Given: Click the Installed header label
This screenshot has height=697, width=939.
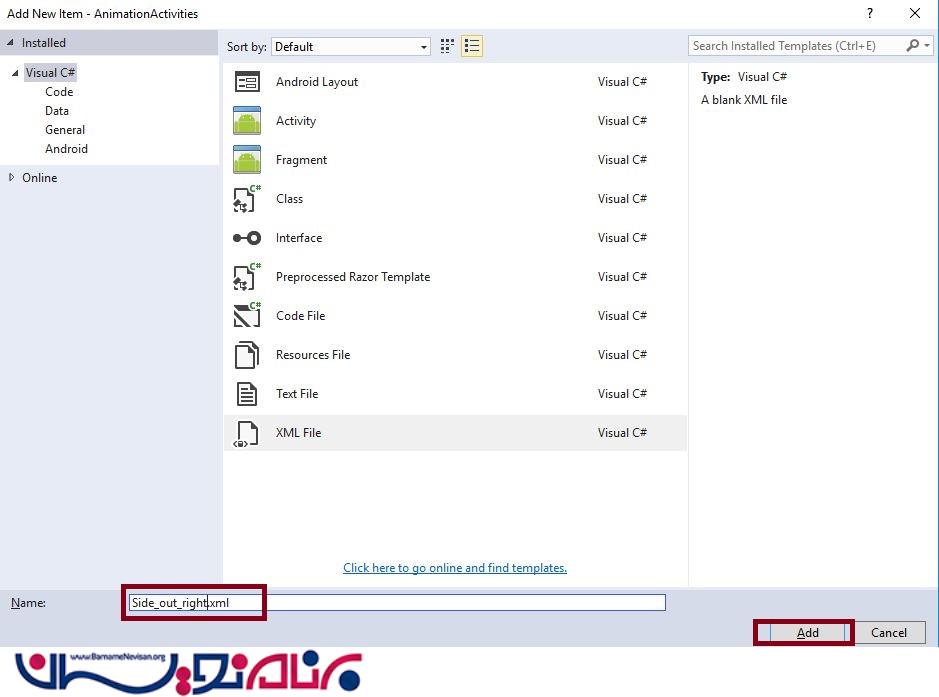Looking at the screenshot, I should 44,43.
